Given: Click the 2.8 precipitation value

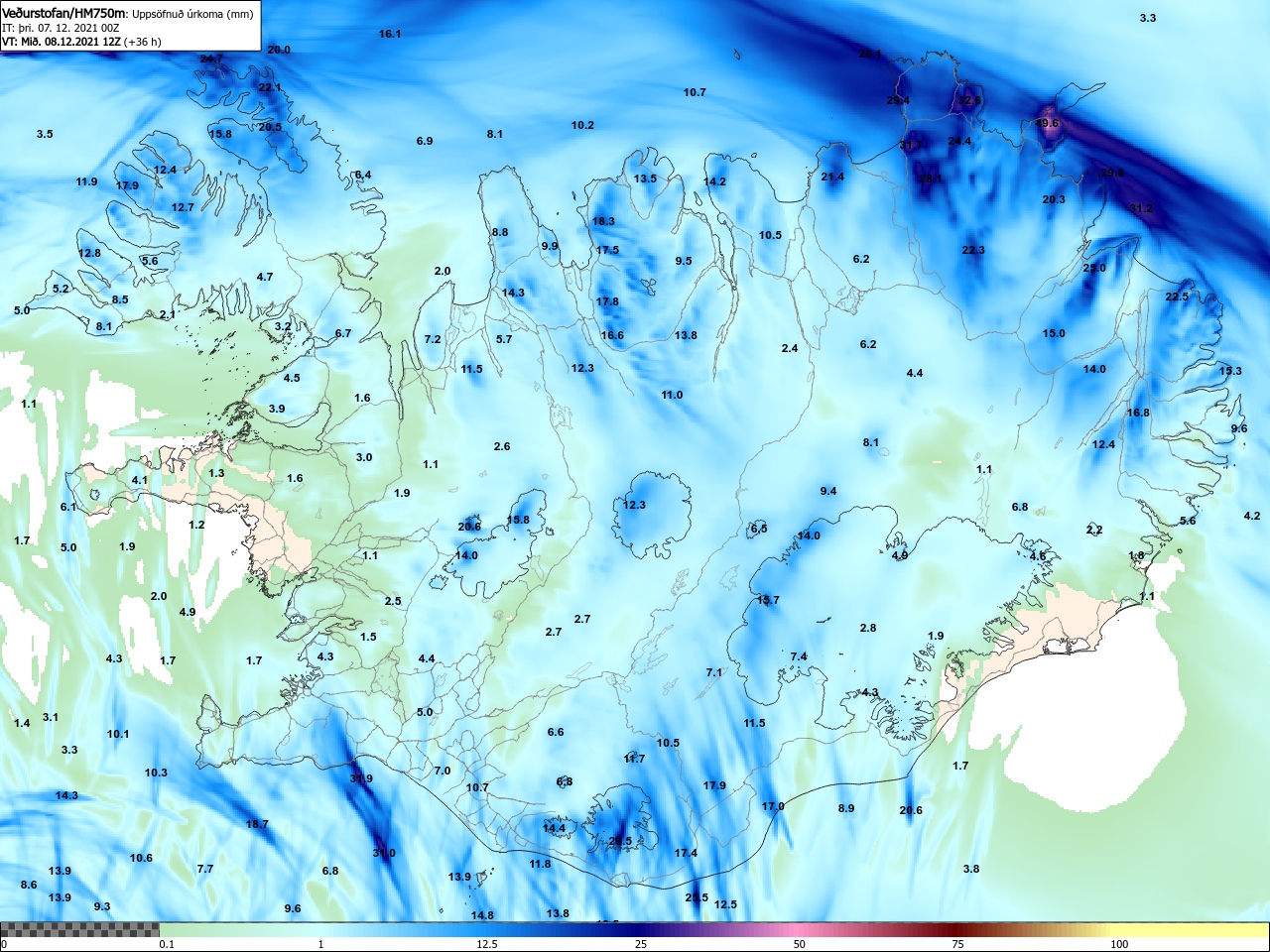Looking at the screenshot, I should click(x=868, y=629).
